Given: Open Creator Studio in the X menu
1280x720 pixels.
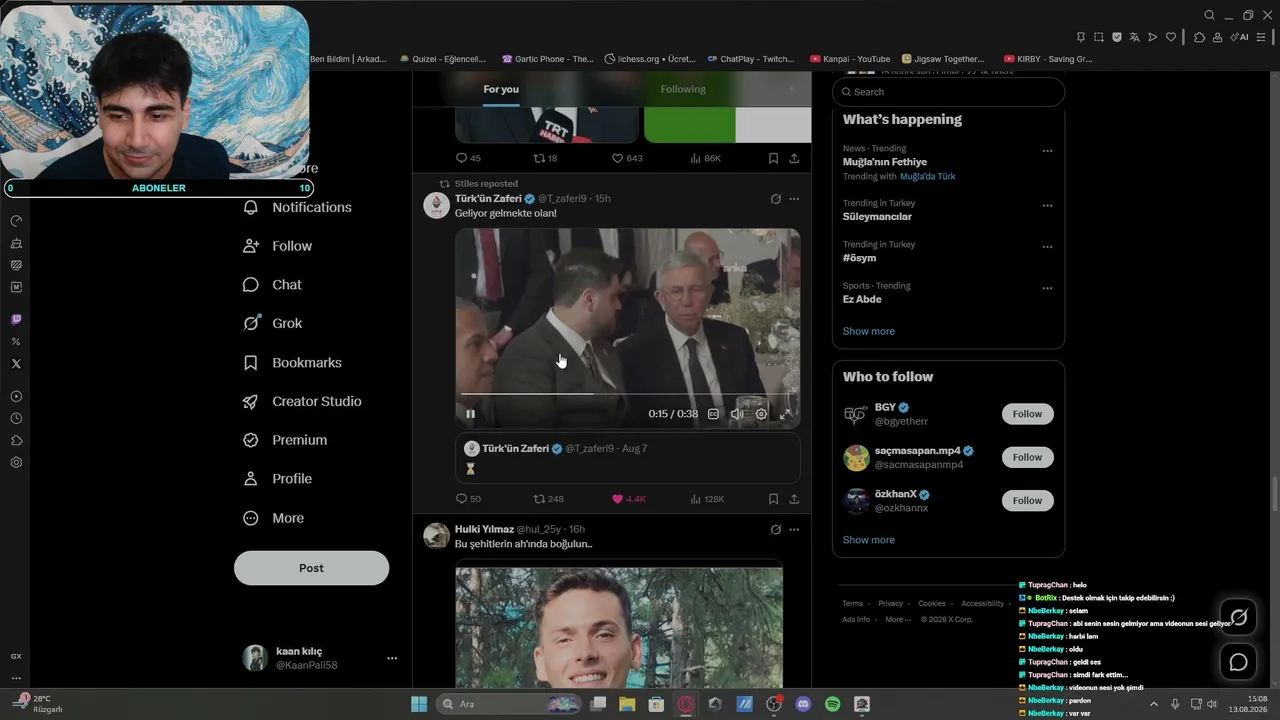Looking at the screenshot, I should pos(302,401).
